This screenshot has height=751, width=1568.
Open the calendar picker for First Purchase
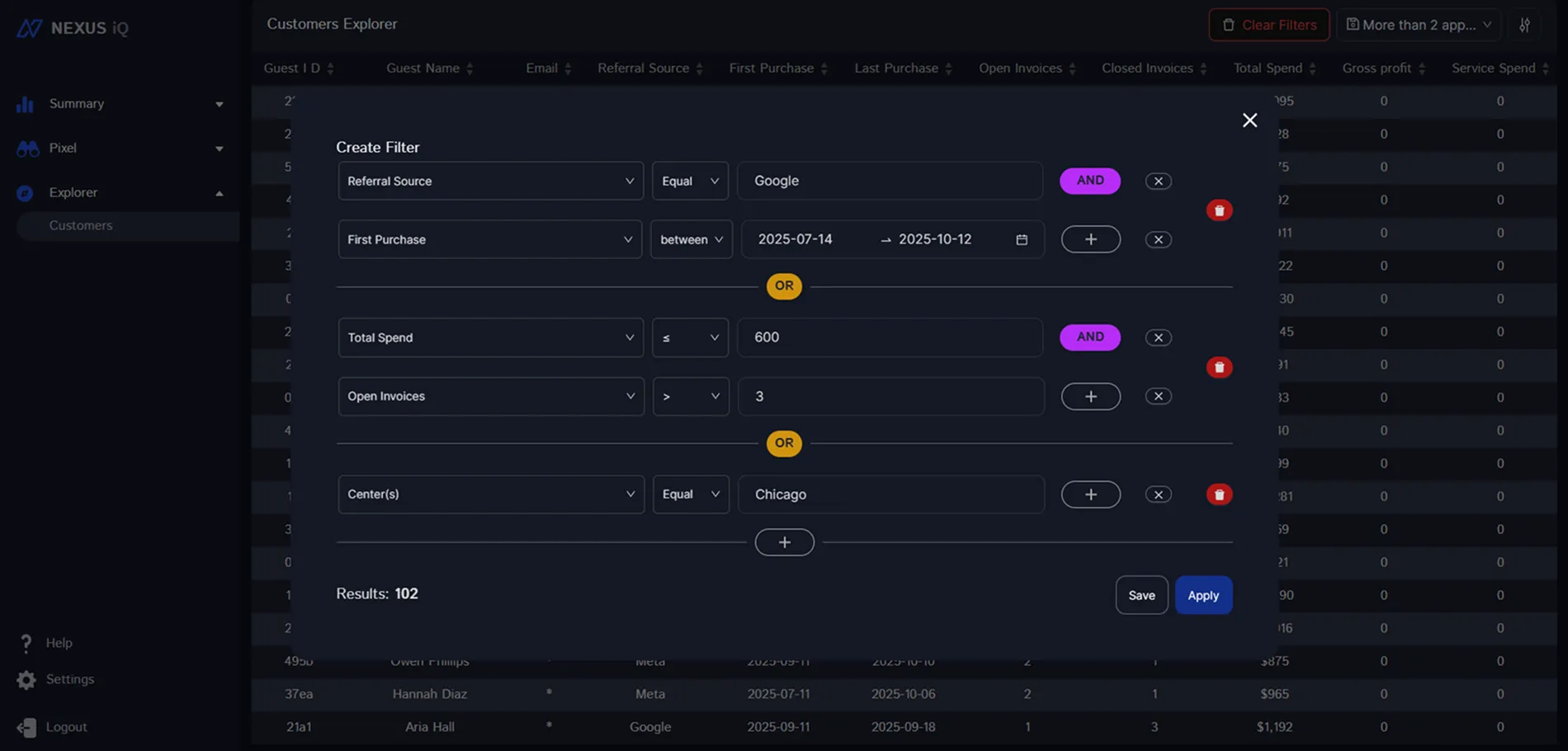coord(1022,239)
